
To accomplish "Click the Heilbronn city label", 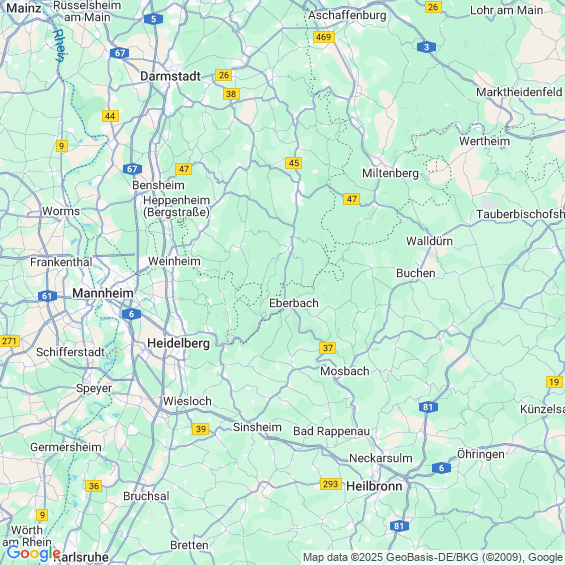I will [x=374, y=486].
